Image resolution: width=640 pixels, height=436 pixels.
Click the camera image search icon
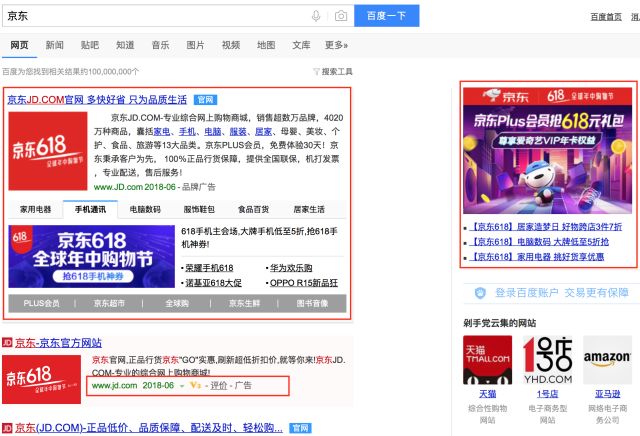coord(341,16)
